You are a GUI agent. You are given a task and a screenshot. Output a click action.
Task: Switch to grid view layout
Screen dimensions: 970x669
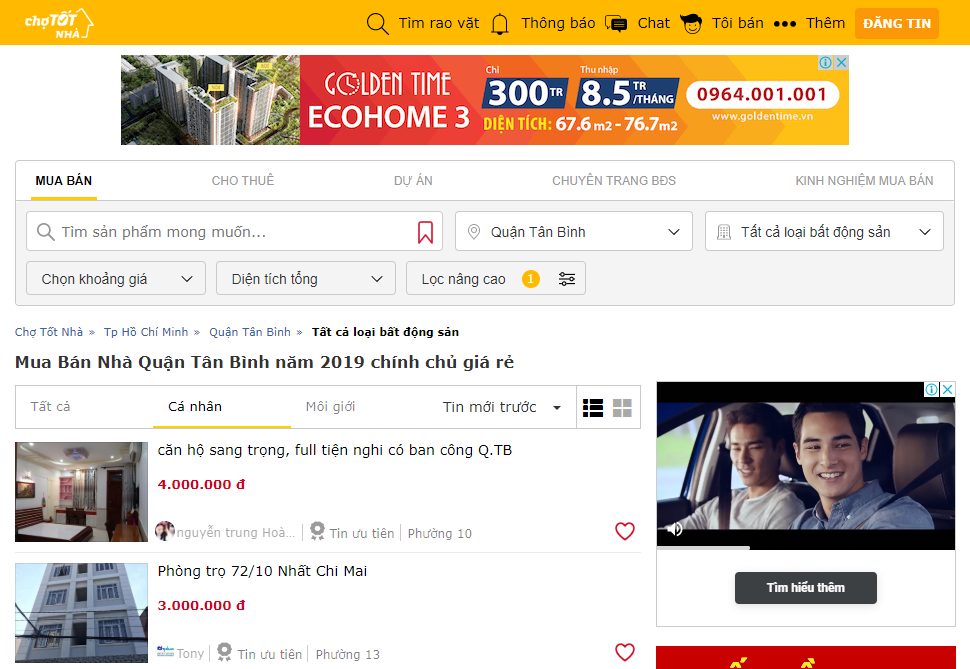[x=622, y=407]
